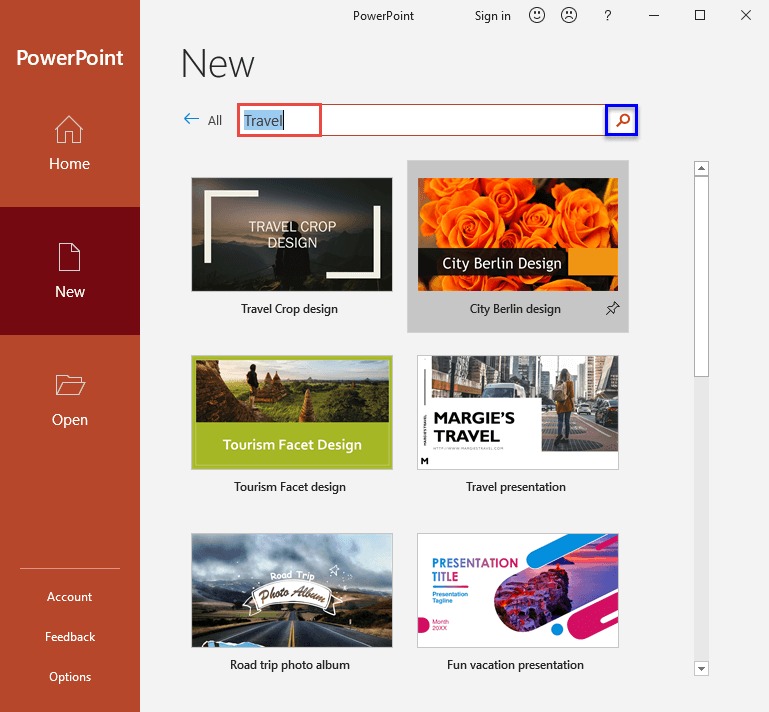Open PowerPoint Options
This screenshot has height=712, width=769.
click(70, 677)
